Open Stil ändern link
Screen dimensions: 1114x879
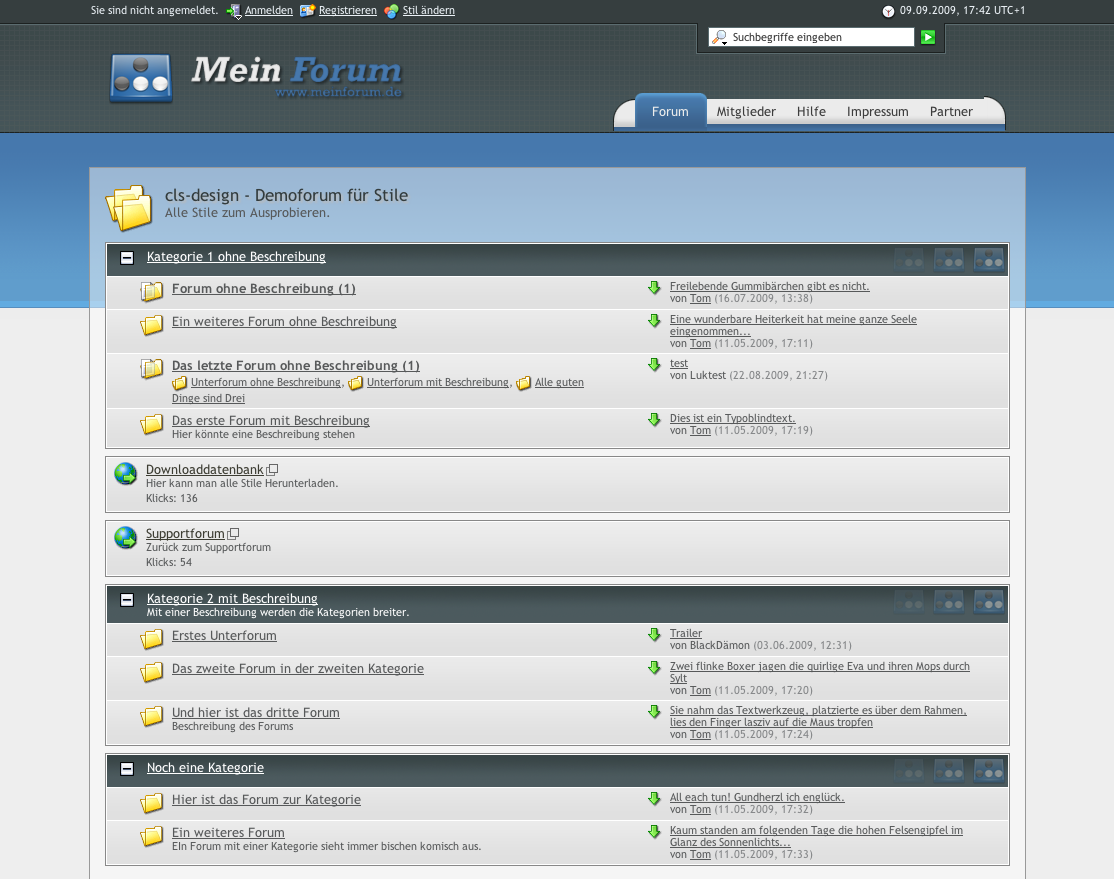[428, 11]
